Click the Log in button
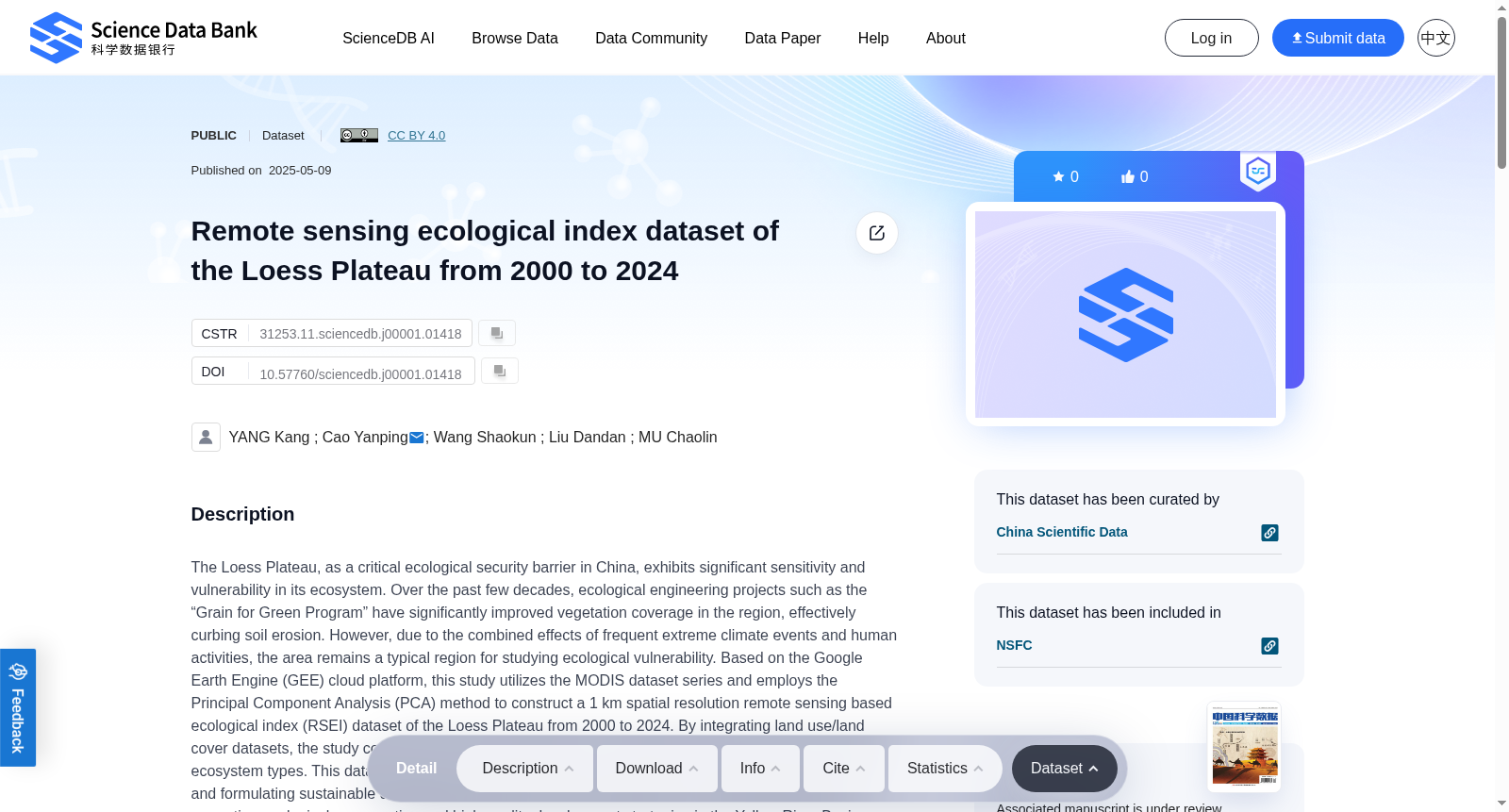Screen dimensions: 1509x812 pos(1212,38)
